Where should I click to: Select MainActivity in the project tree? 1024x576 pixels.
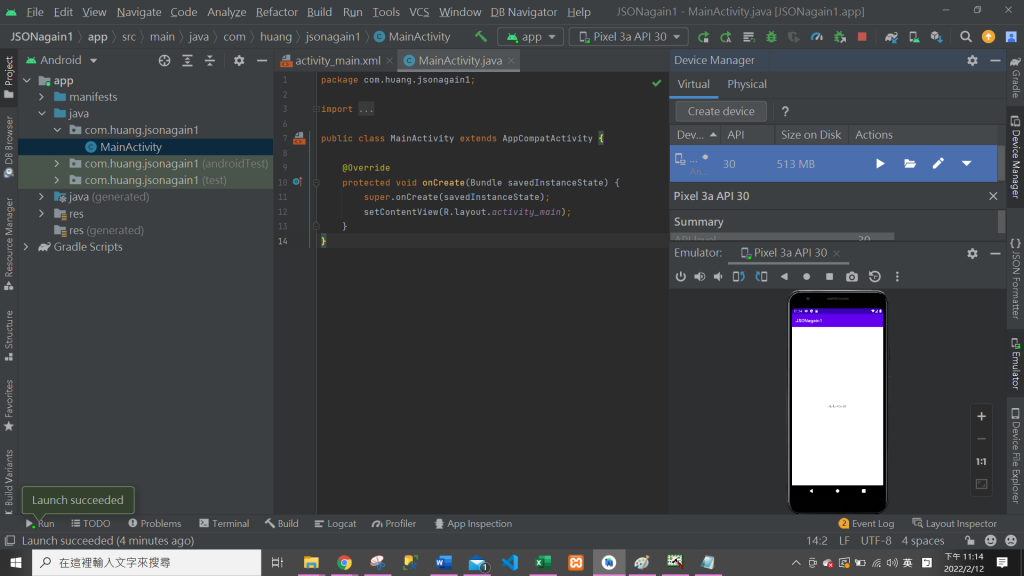pos(130,147)
